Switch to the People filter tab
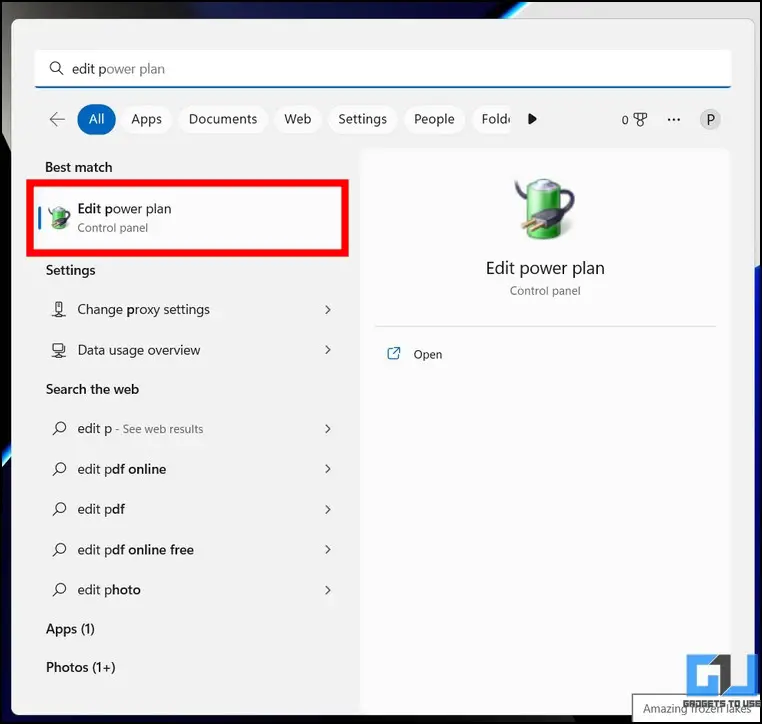 click(x=434, y=119)
